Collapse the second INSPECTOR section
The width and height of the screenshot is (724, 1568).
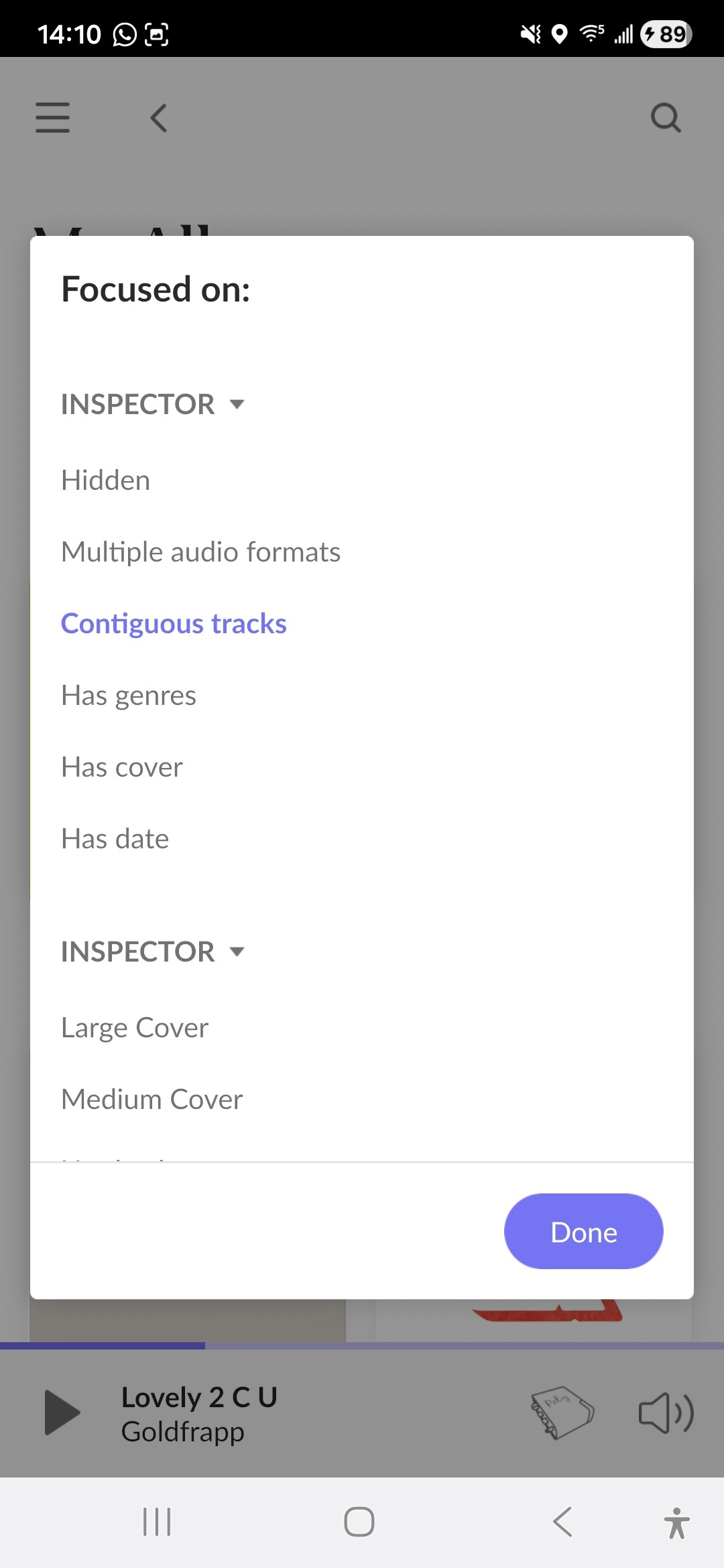click(x=153, y=952)
